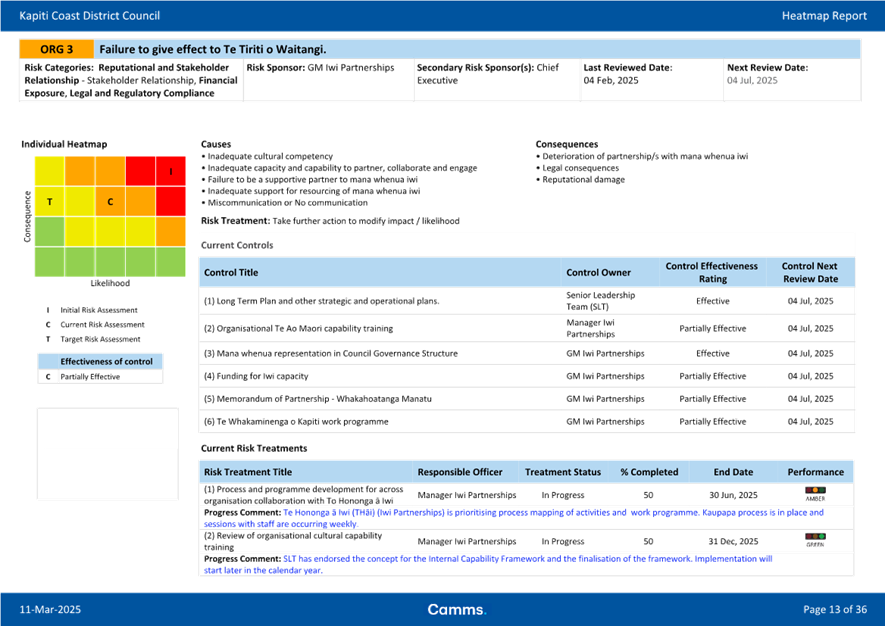885x626 pixels.
Task: Click control '(4) Funding for Iwi capacity'
Action: [256, 376]
